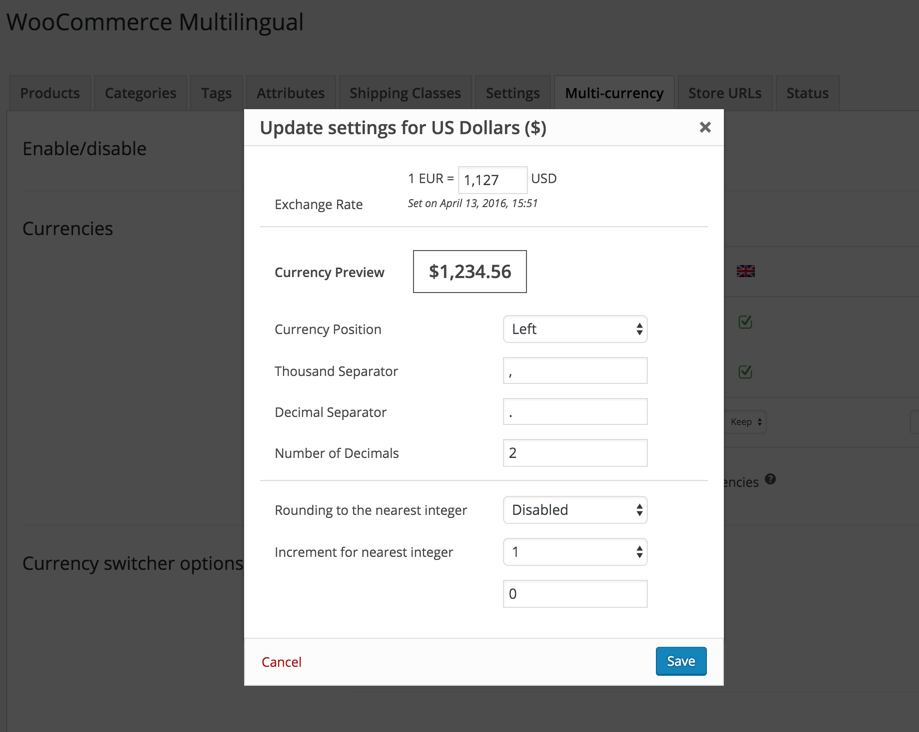Open the Rounding to nearest integer dropdown
Screen dimensions: 919x732
click(575, 510)
